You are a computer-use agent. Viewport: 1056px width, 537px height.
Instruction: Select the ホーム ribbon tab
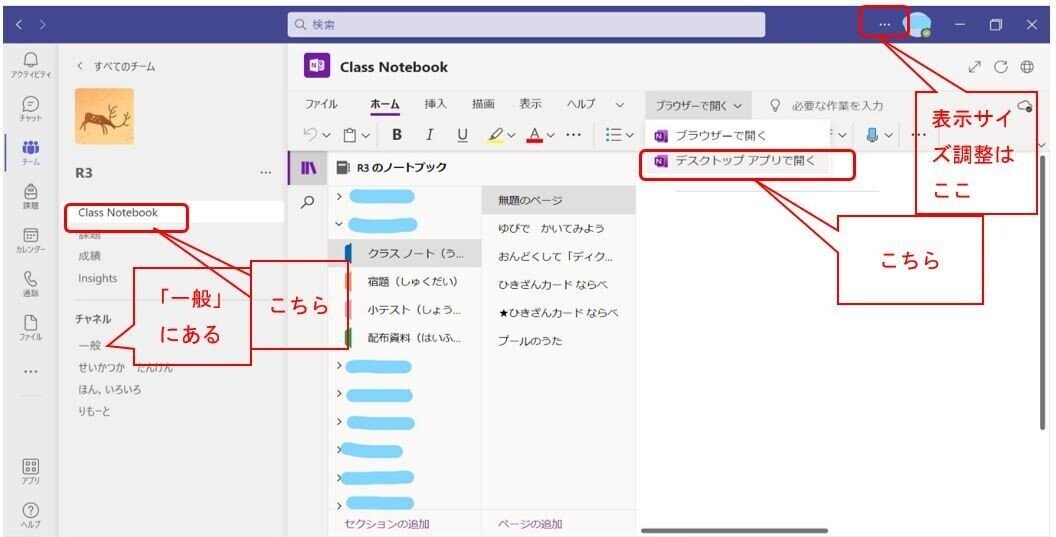point(385,104)
